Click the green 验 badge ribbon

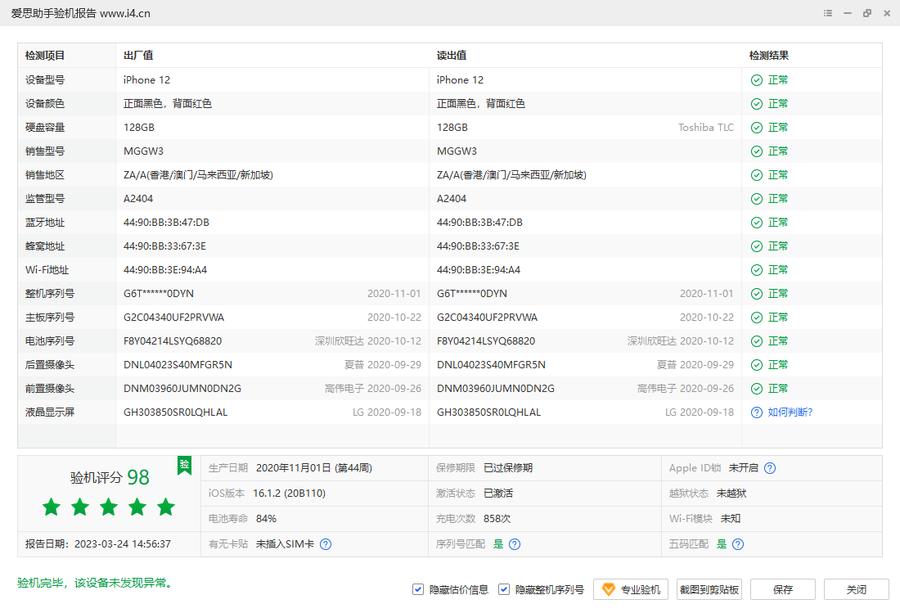(x=184, y=465)
